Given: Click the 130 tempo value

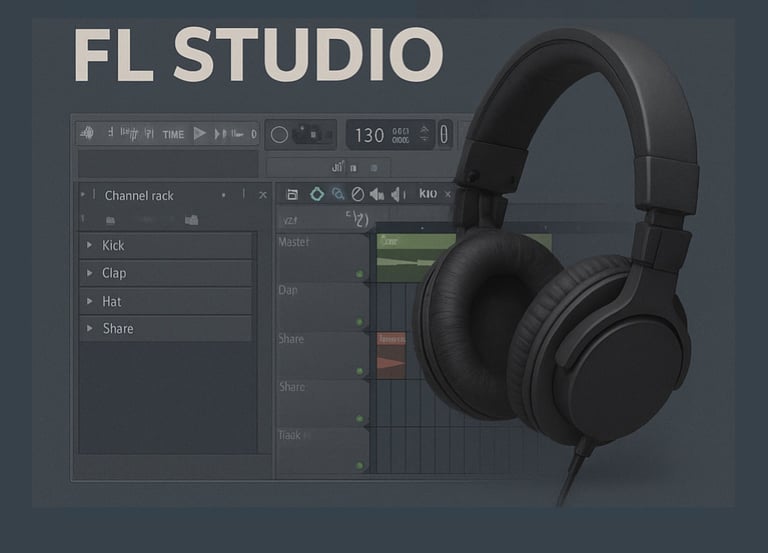Looking at the screenshot, I should point(369,135).
